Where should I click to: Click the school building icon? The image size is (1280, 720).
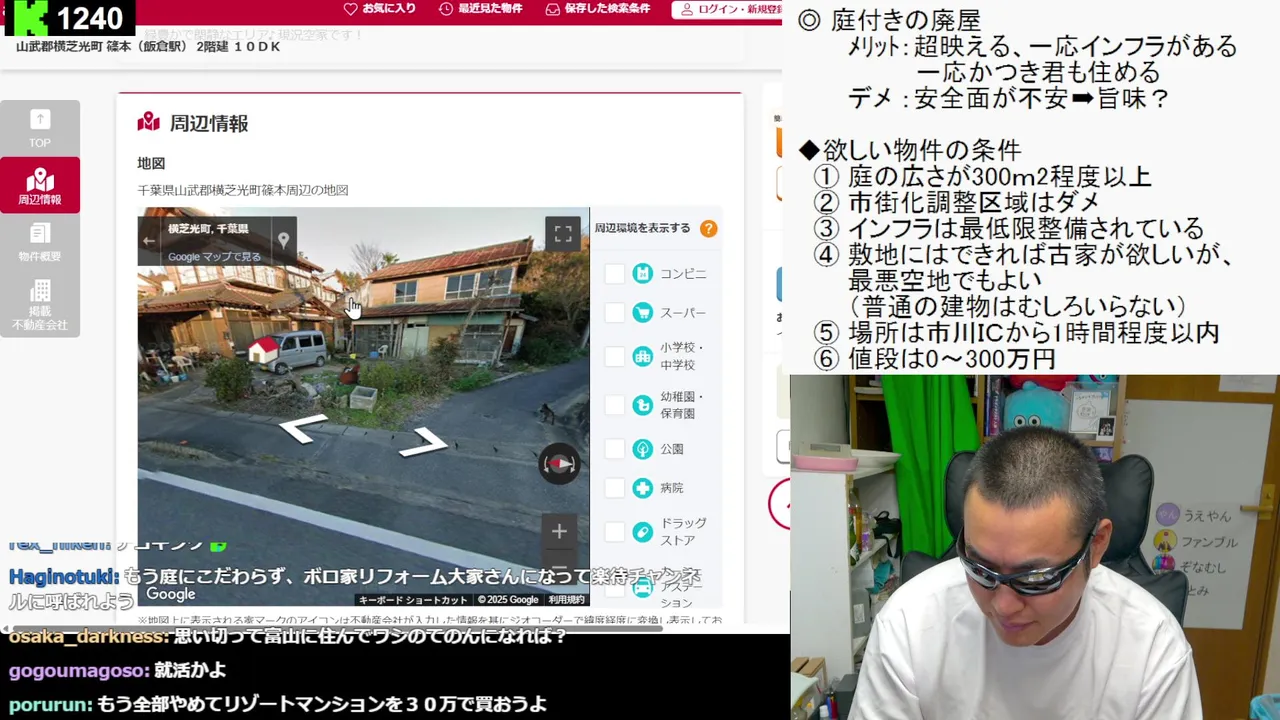(x=642, y=357)
